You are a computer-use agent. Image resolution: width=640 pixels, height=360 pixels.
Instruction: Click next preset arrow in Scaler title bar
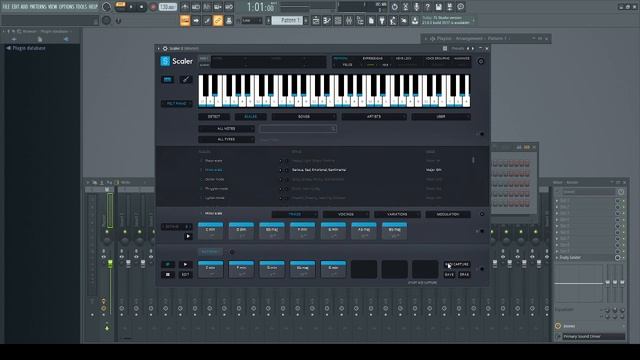click(x=473, y=49)
